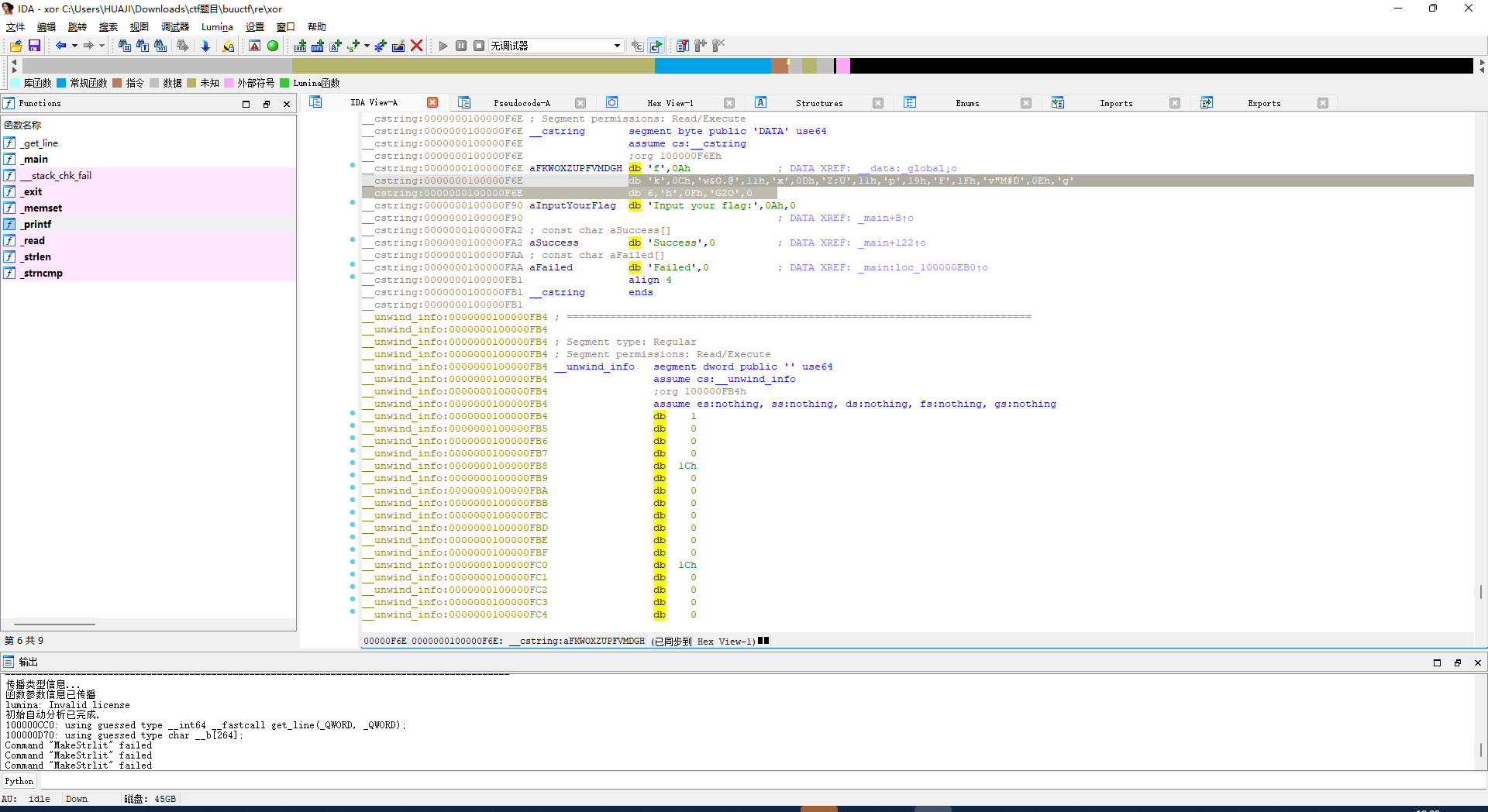Image resolution: width=1488 pixels, height=812 pixels.
Task: Switch to the Imports tab
Action: 1116,103
